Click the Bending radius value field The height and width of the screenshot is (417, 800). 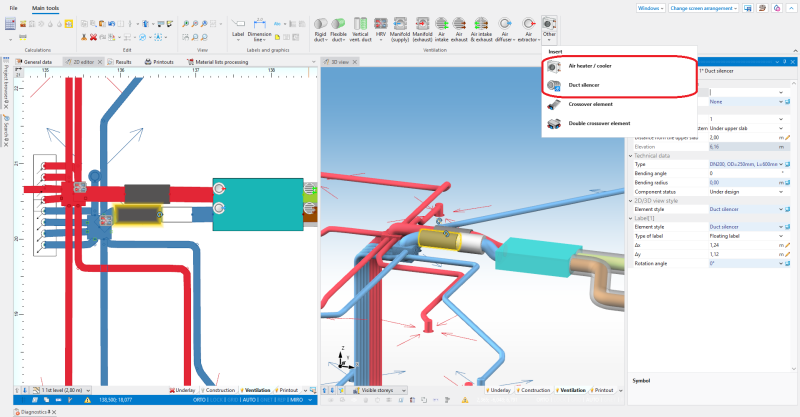coord(743,183)
